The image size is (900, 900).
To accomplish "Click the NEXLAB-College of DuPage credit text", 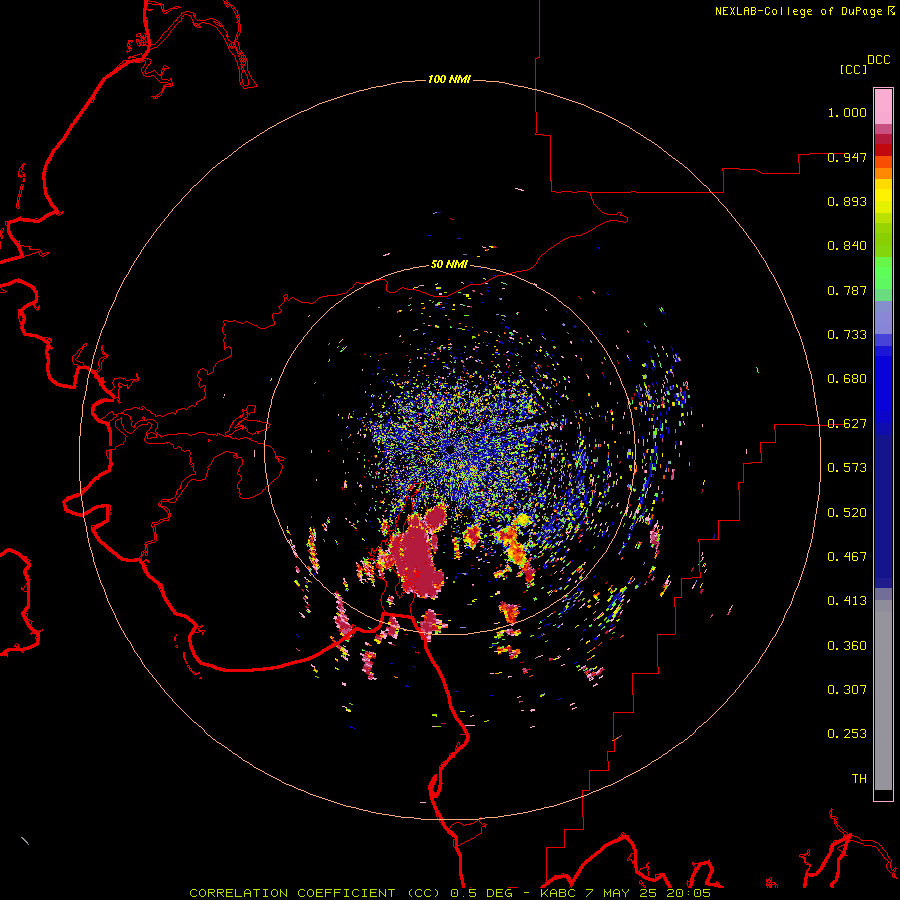I will point(798,11).
